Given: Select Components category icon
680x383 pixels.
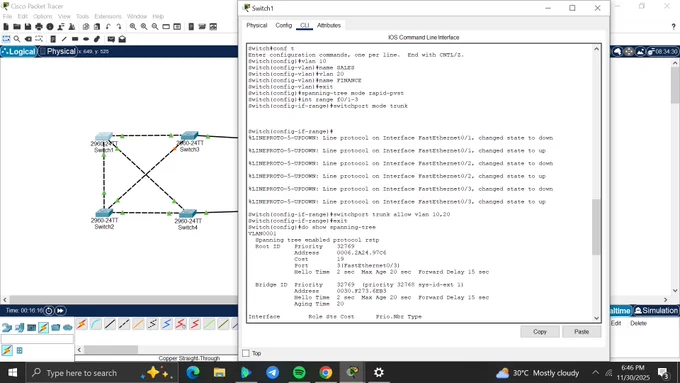Looking at the screenshot, I should point(32,327).
